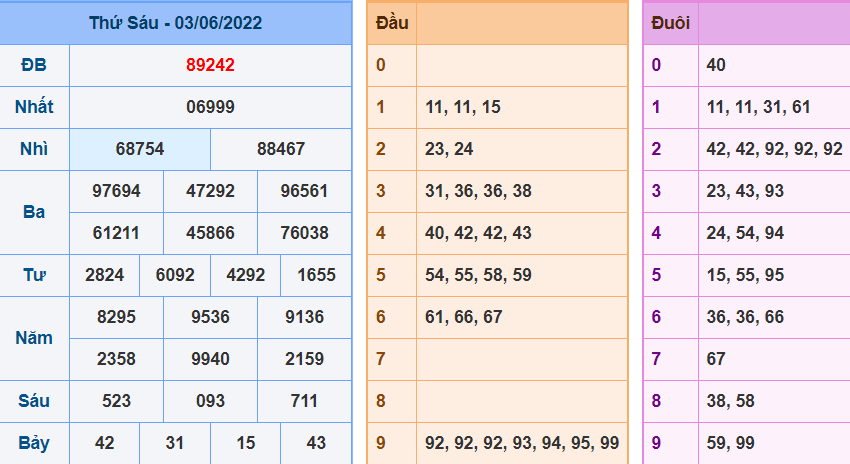
Task: Click the Nhì row label
Action: pyautogui.click(x=34, y=149)
